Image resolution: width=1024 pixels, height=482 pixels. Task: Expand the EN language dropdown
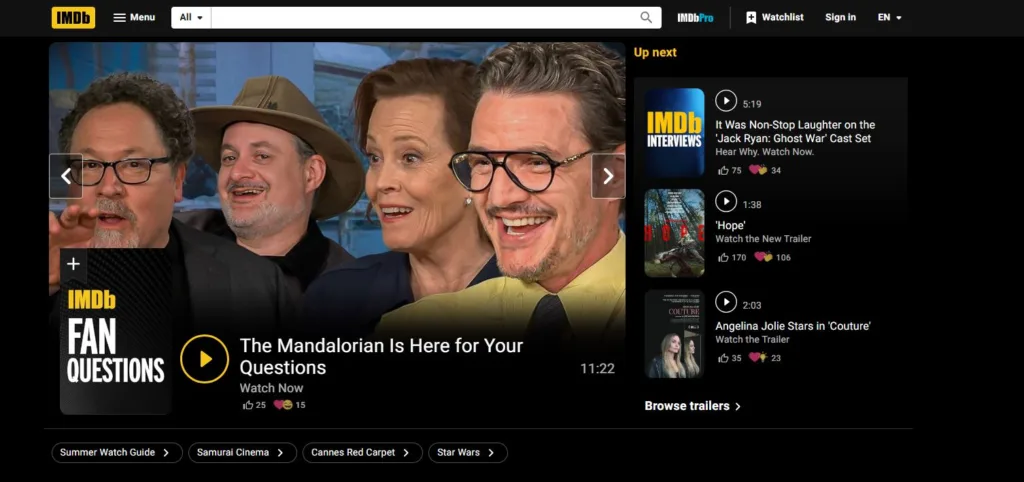pos(889,18)
